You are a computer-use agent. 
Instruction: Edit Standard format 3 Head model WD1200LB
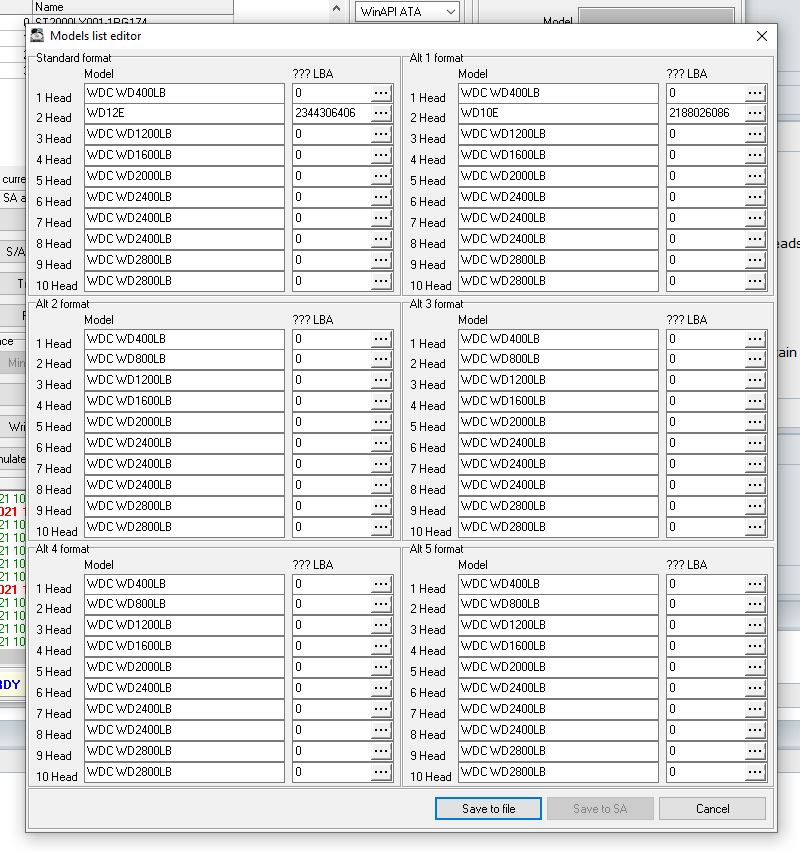coord(184,134)
